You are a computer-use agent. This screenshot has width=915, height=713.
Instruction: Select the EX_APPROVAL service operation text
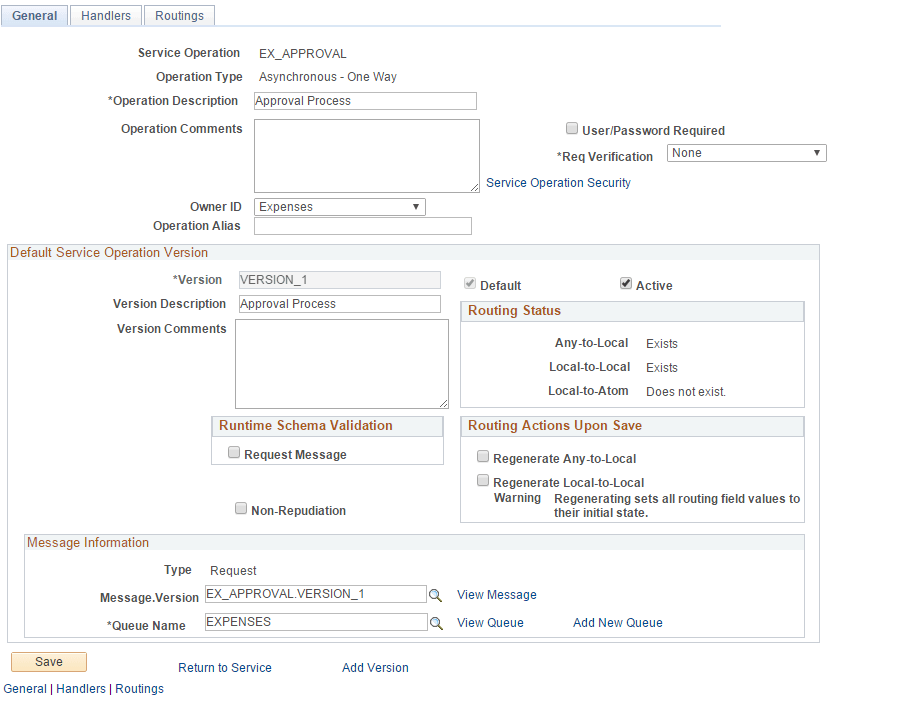pyautogui.click(x=303, y=54)
